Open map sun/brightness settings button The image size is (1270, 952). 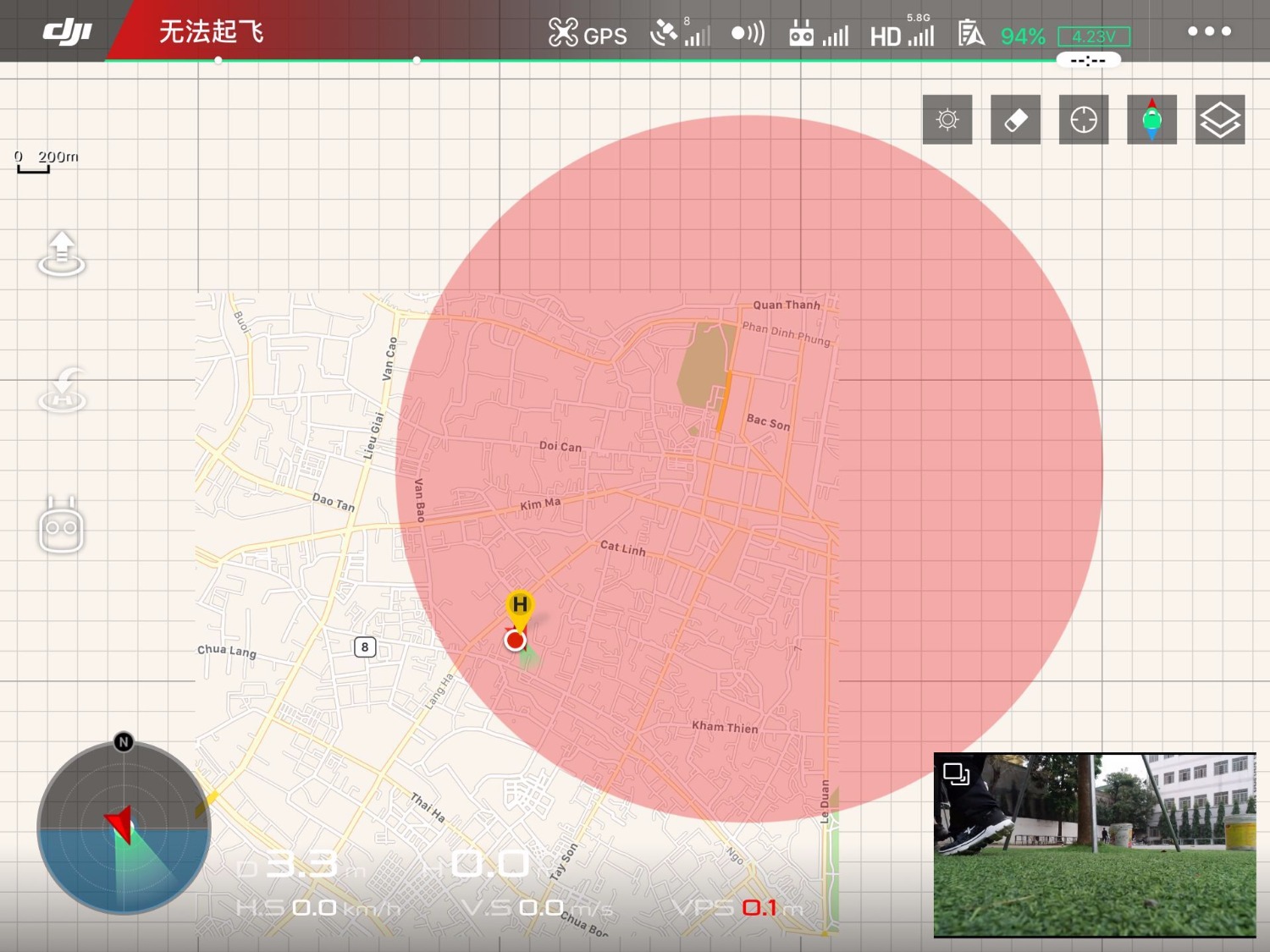(947, 119)
